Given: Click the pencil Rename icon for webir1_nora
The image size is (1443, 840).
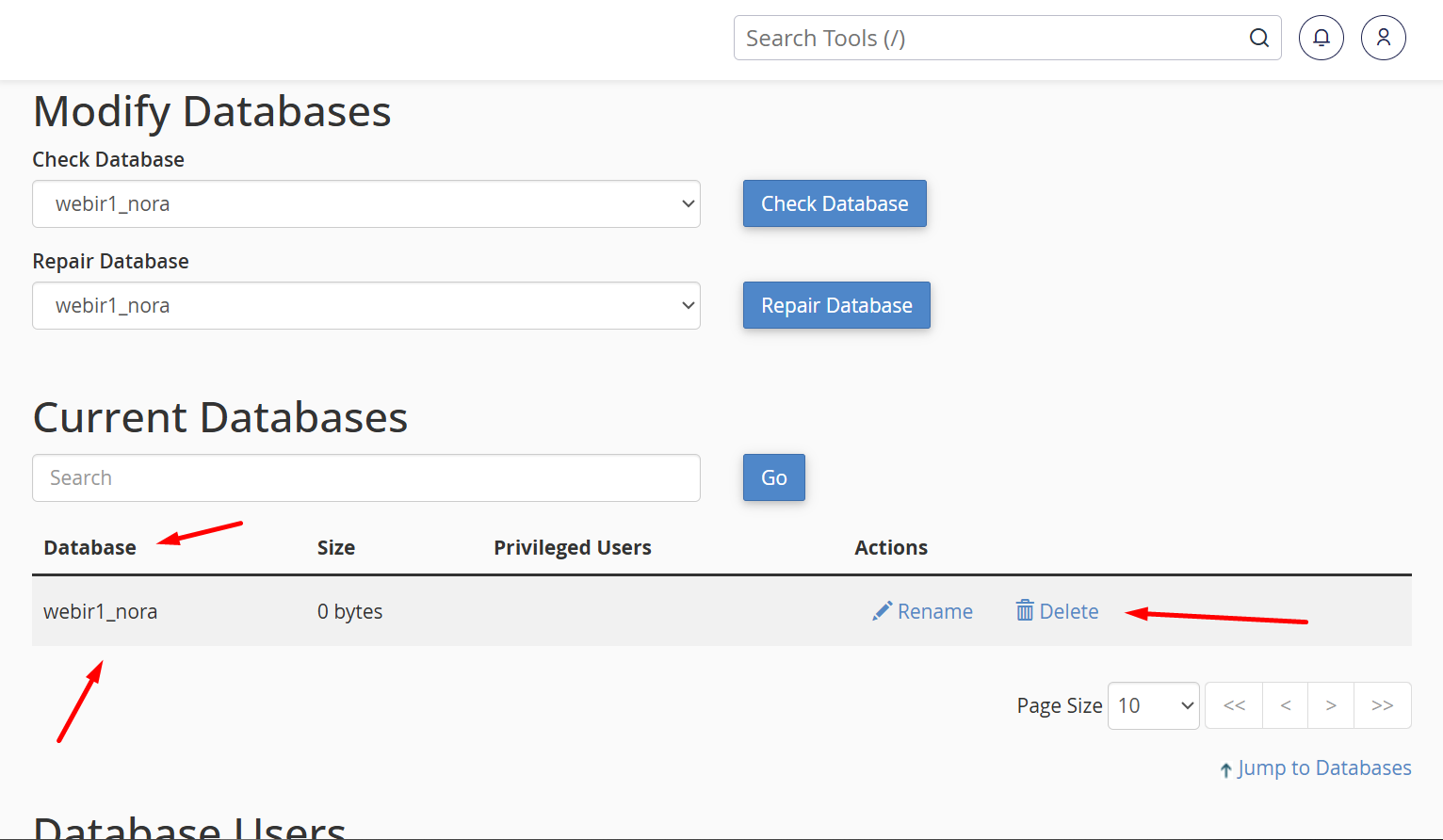Looking at the screenshot, I should [x=882, y=611].
